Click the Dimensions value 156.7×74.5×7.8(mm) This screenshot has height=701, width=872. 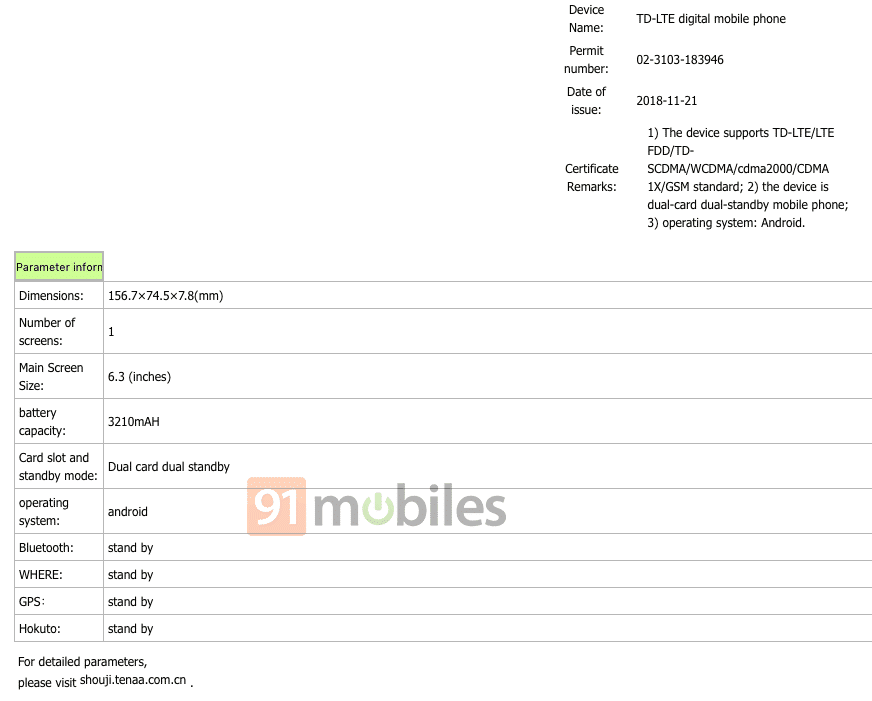[x=166, y=296]
